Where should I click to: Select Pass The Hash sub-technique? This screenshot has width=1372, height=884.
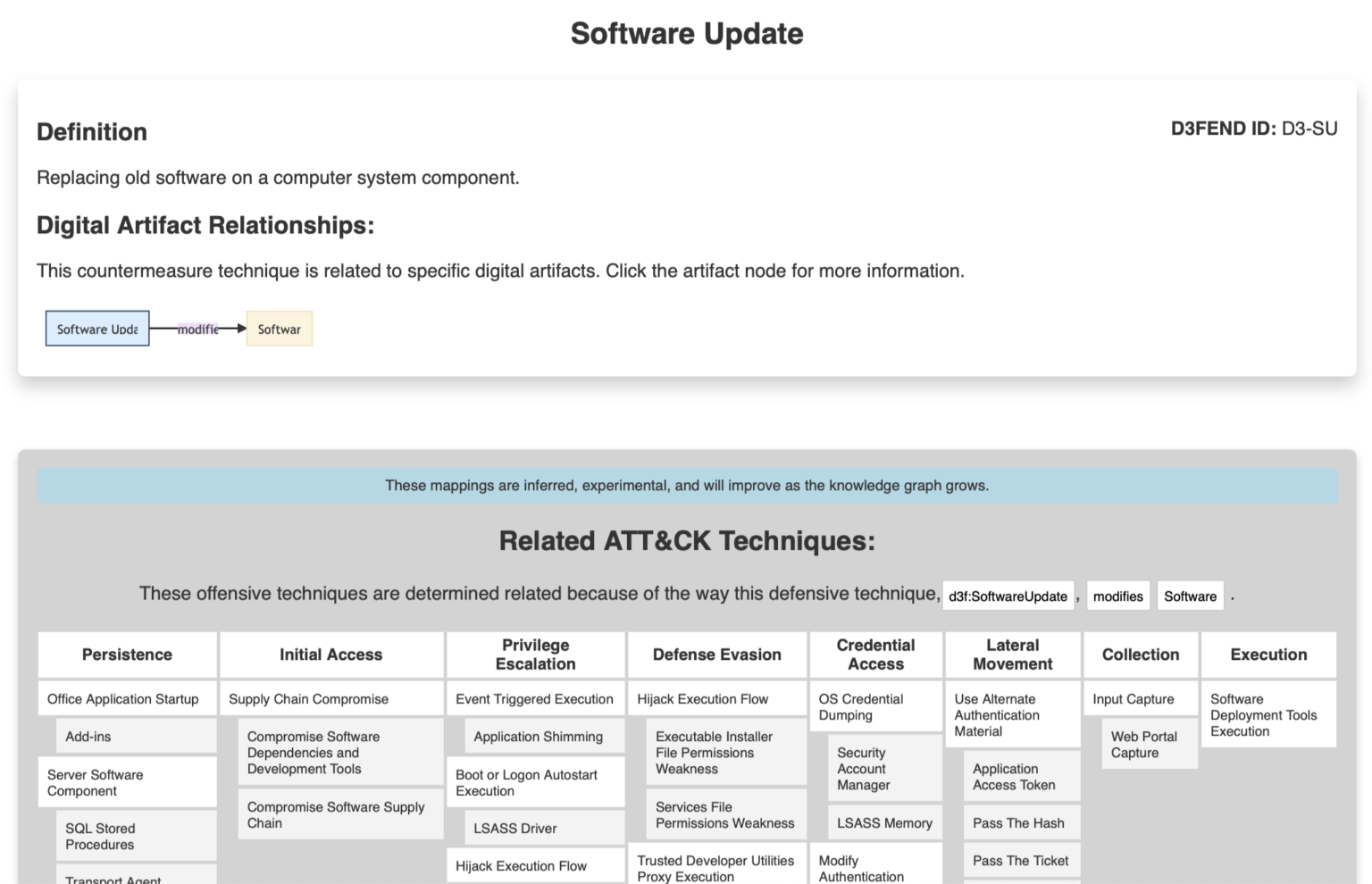pyautogui.click(x=1018, y=822)
